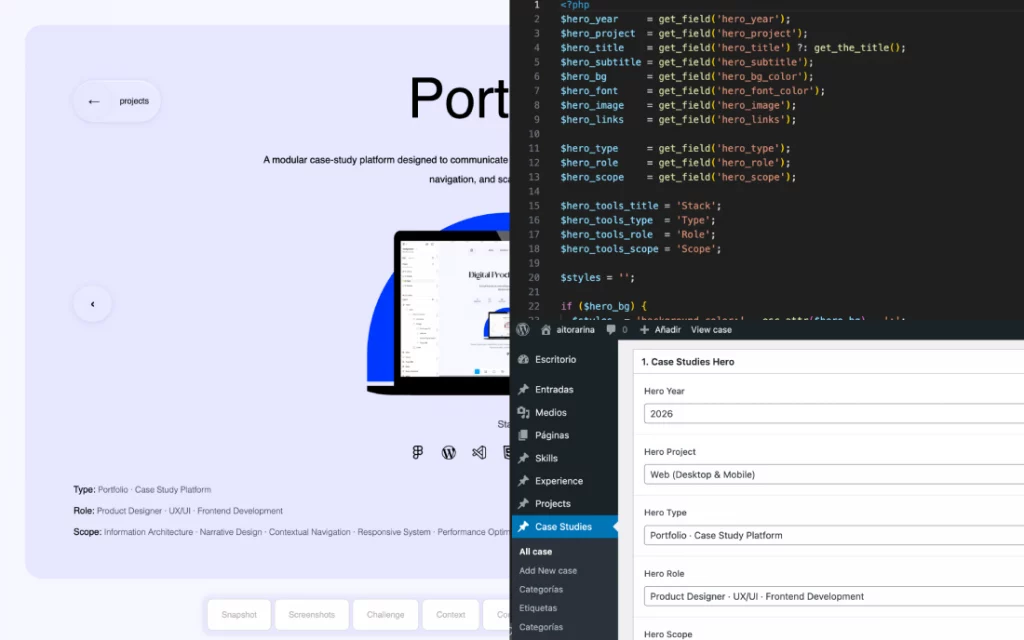Open comments via the speech bubble icon
1024x640 pixels.
[613, 330]
